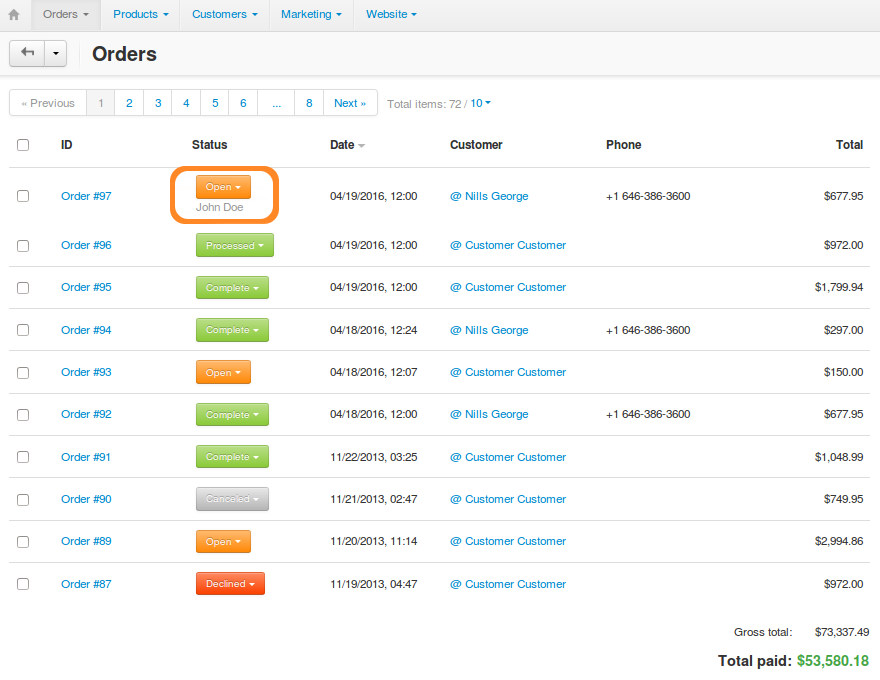Open the Customers menu
This screenshot has height=680, width=880.
tap(224, 15)
